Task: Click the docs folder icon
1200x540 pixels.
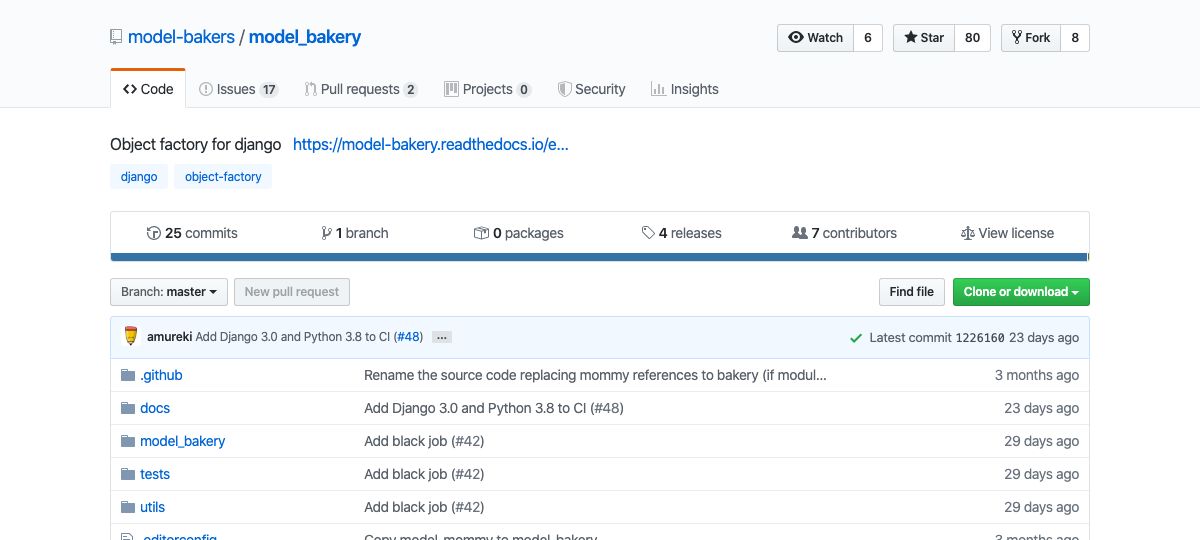Action: (x=127, y=408)
